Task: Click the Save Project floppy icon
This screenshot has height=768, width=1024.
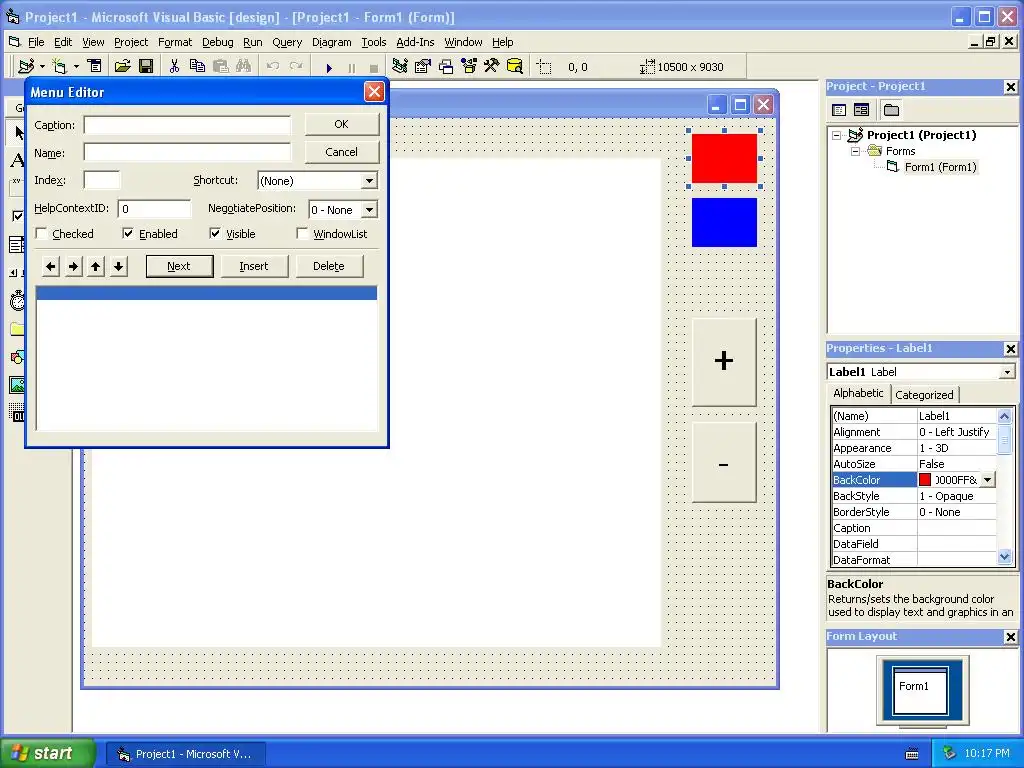Action: tap(146, 67)
